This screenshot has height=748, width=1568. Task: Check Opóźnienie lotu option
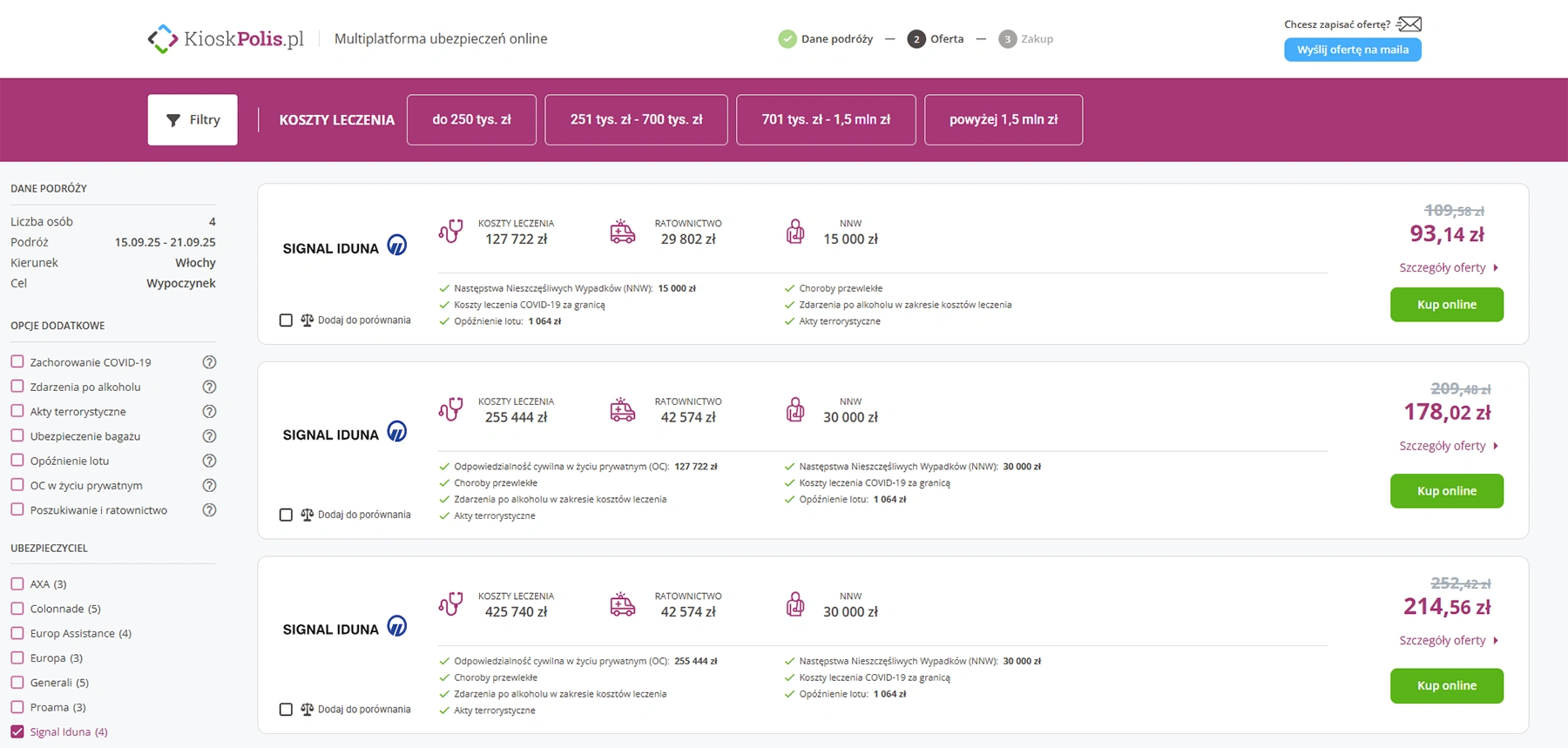pyautogui.click(x=17, y=460)
